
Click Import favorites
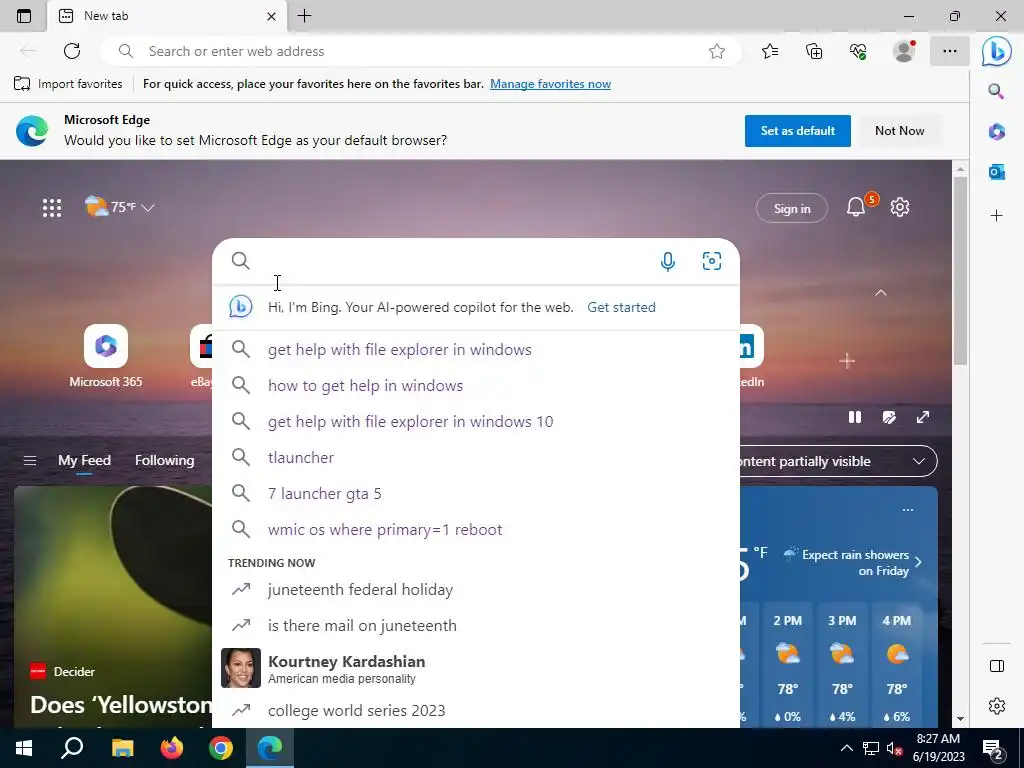(x=68, y=84)
